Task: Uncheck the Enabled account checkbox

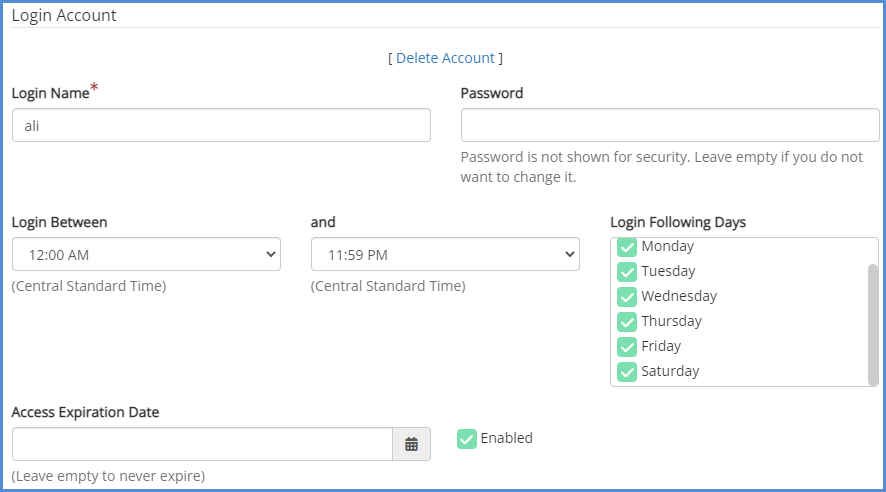Action: pos(467,439)
